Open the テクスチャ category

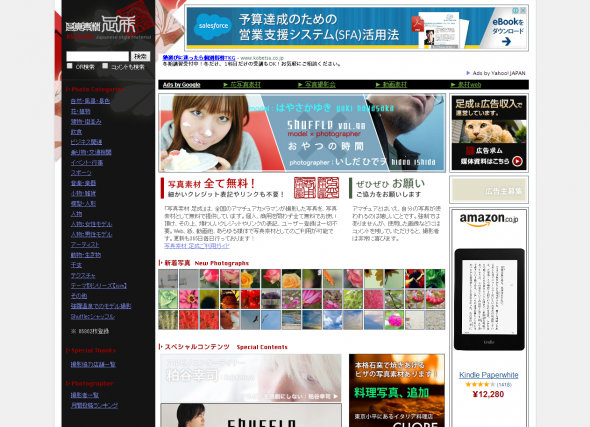click(x=83, y=275)
